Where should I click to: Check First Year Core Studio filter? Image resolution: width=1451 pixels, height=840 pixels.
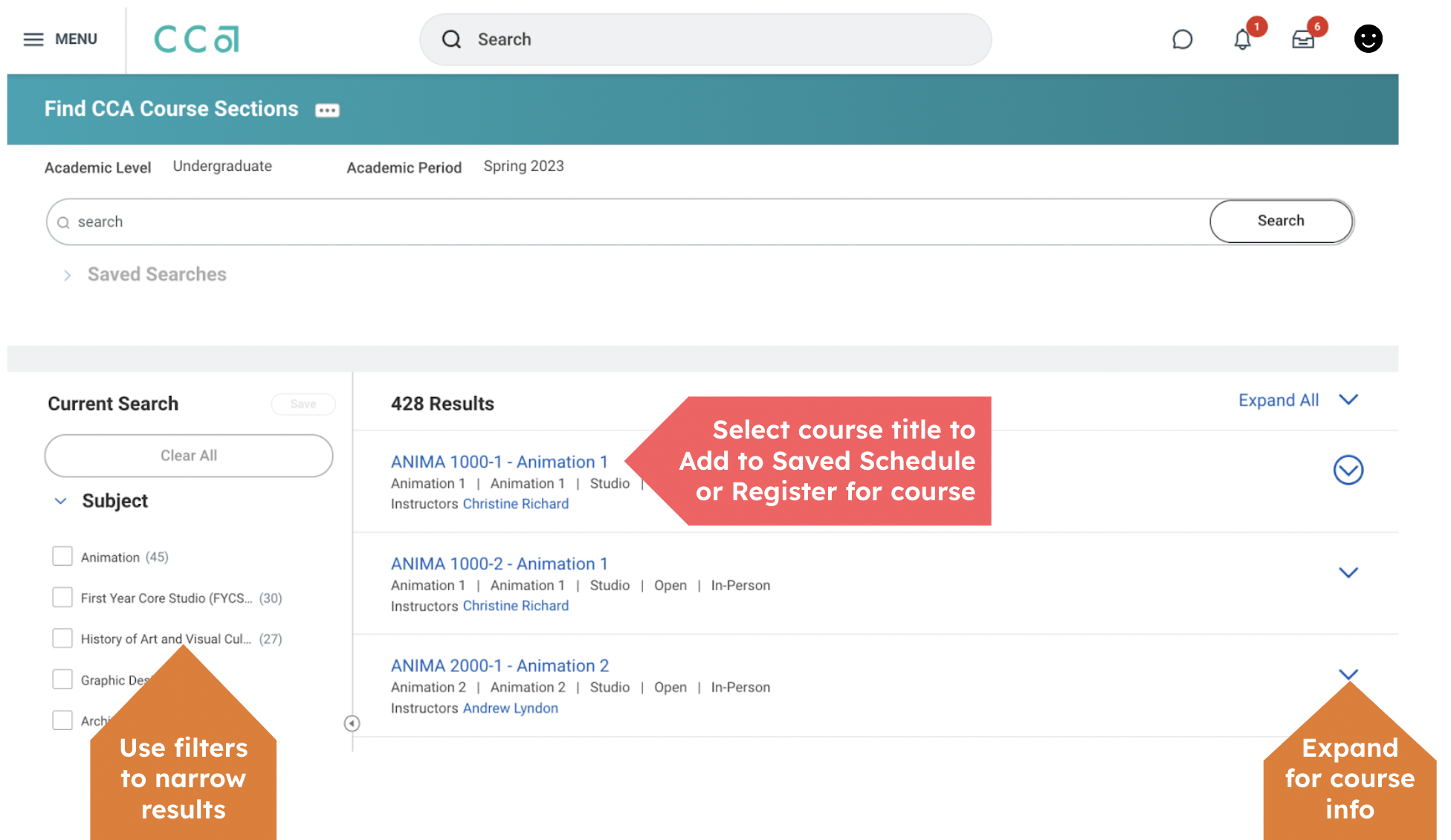coord(62,598)
